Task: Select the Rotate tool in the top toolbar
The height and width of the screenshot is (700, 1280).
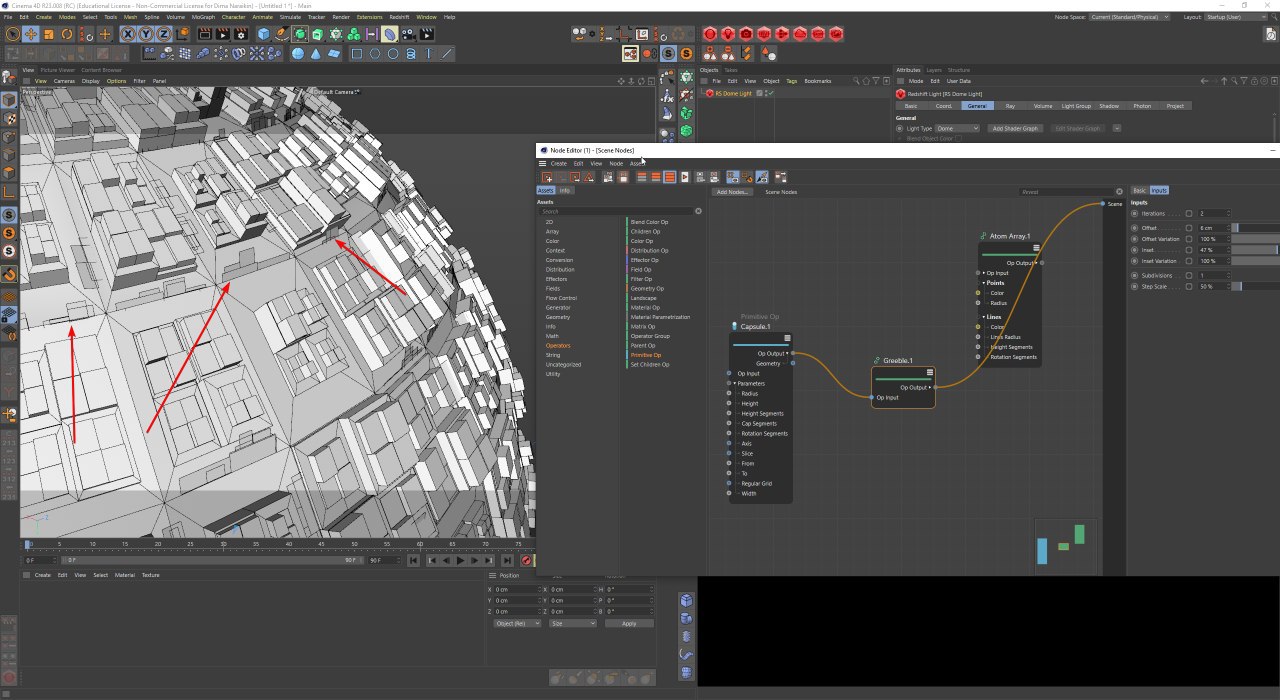Action: tap(66, 34)
